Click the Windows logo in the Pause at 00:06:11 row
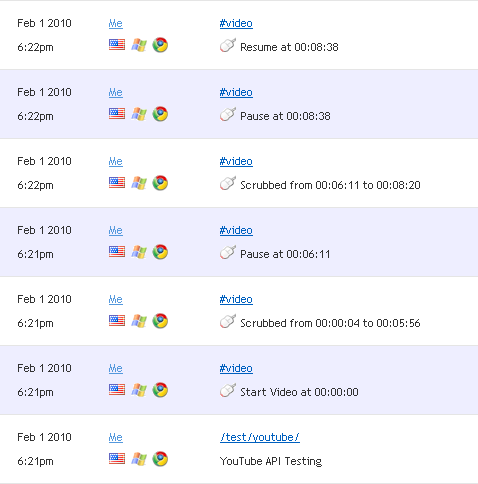Screen dimensions: 478x484 click(139, 252)
